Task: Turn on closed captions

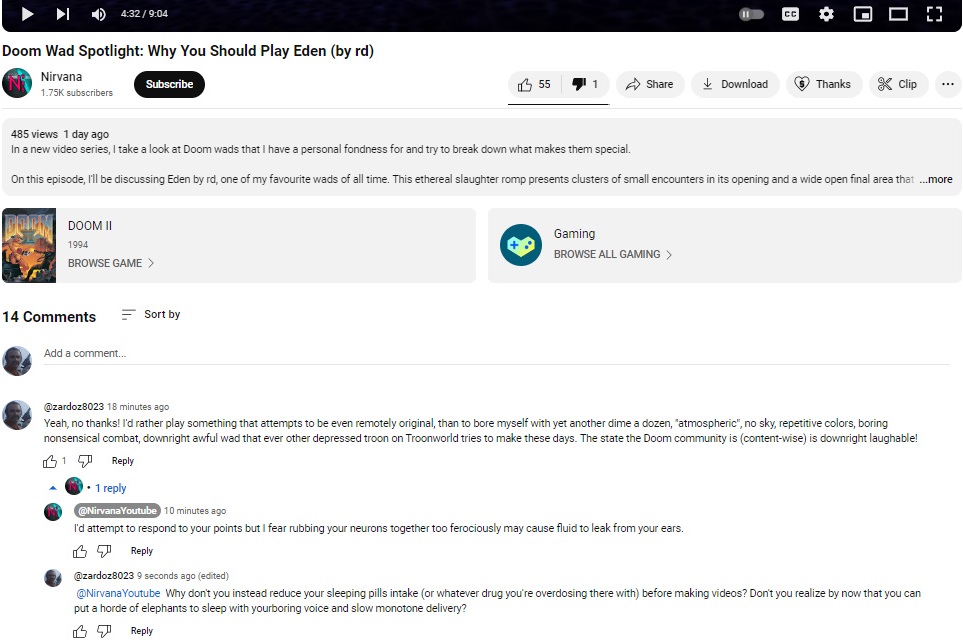Action: point(790,14)
